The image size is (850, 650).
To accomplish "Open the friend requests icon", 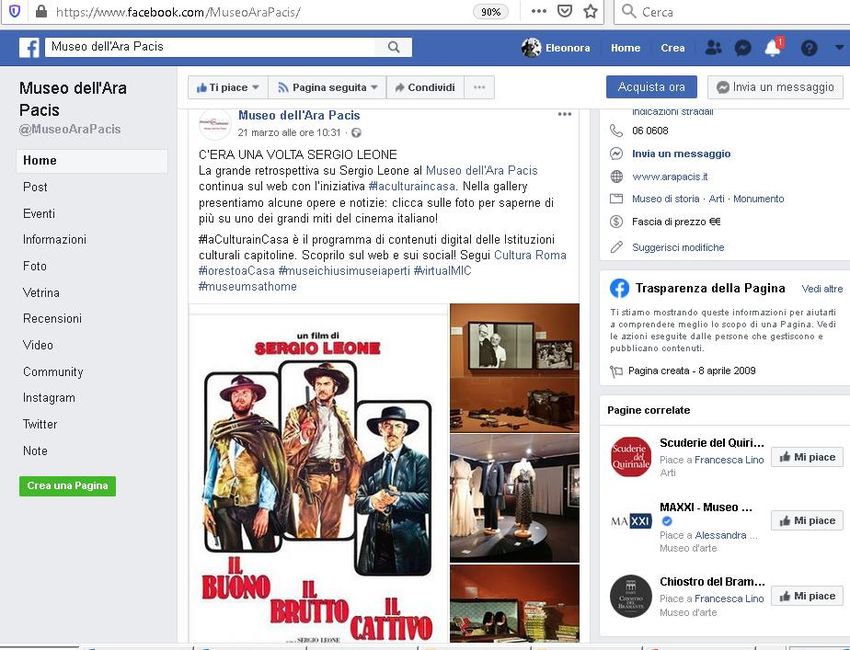I will coord(712,47).
